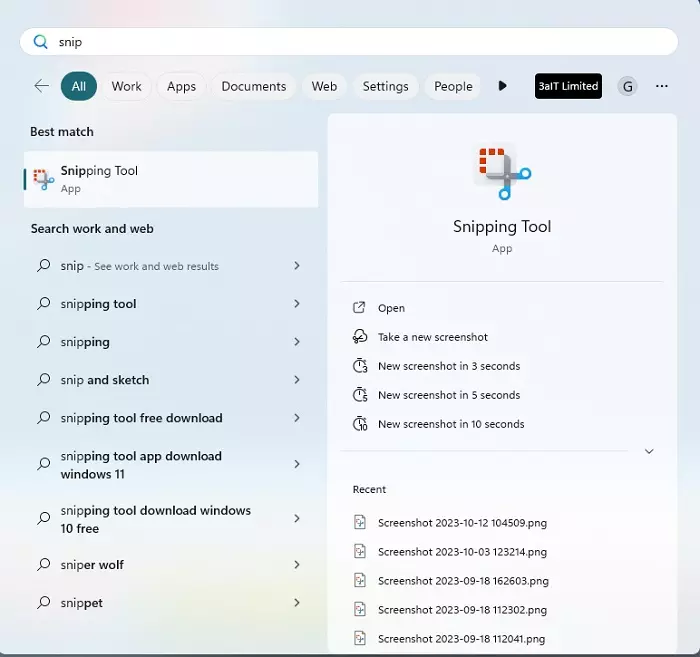Viewport: 700px width, 657px height.
Task: Click search icon beside 'sniper wolf'
Action: click(43, 564)
